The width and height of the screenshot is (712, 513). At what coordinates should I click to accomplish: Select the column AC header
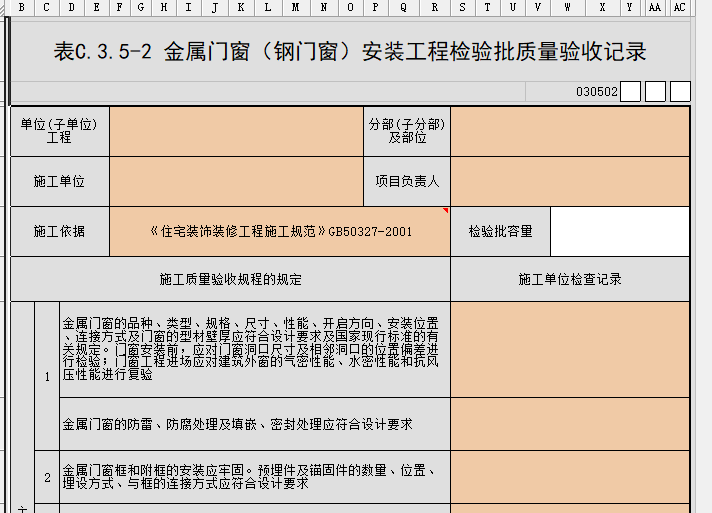[679, 7]
